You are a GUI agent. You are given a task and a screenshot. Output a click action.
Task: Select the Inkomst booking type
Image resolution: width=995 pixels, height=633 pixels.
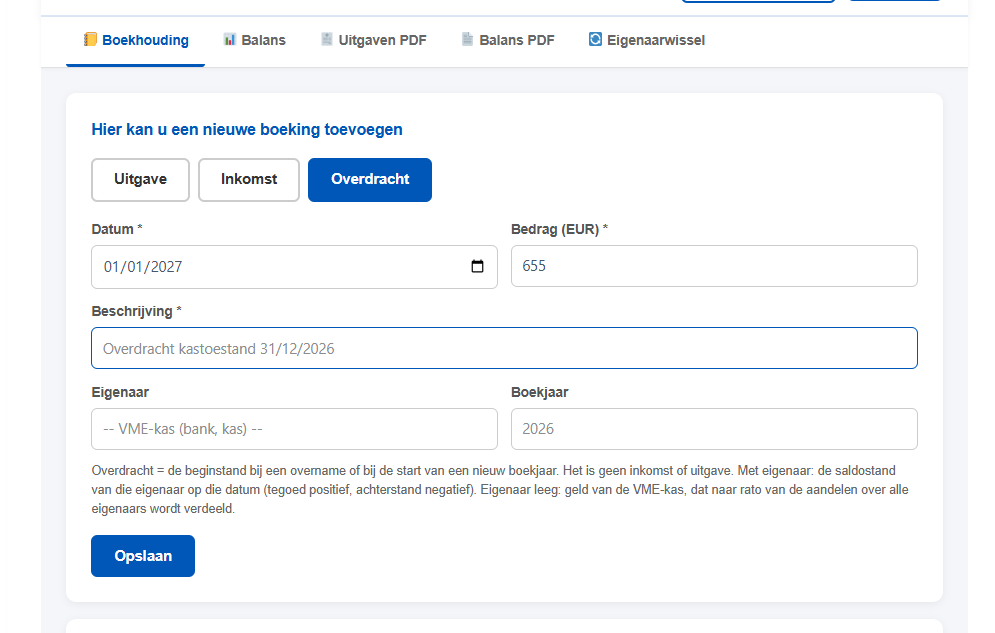click(249, 179)
